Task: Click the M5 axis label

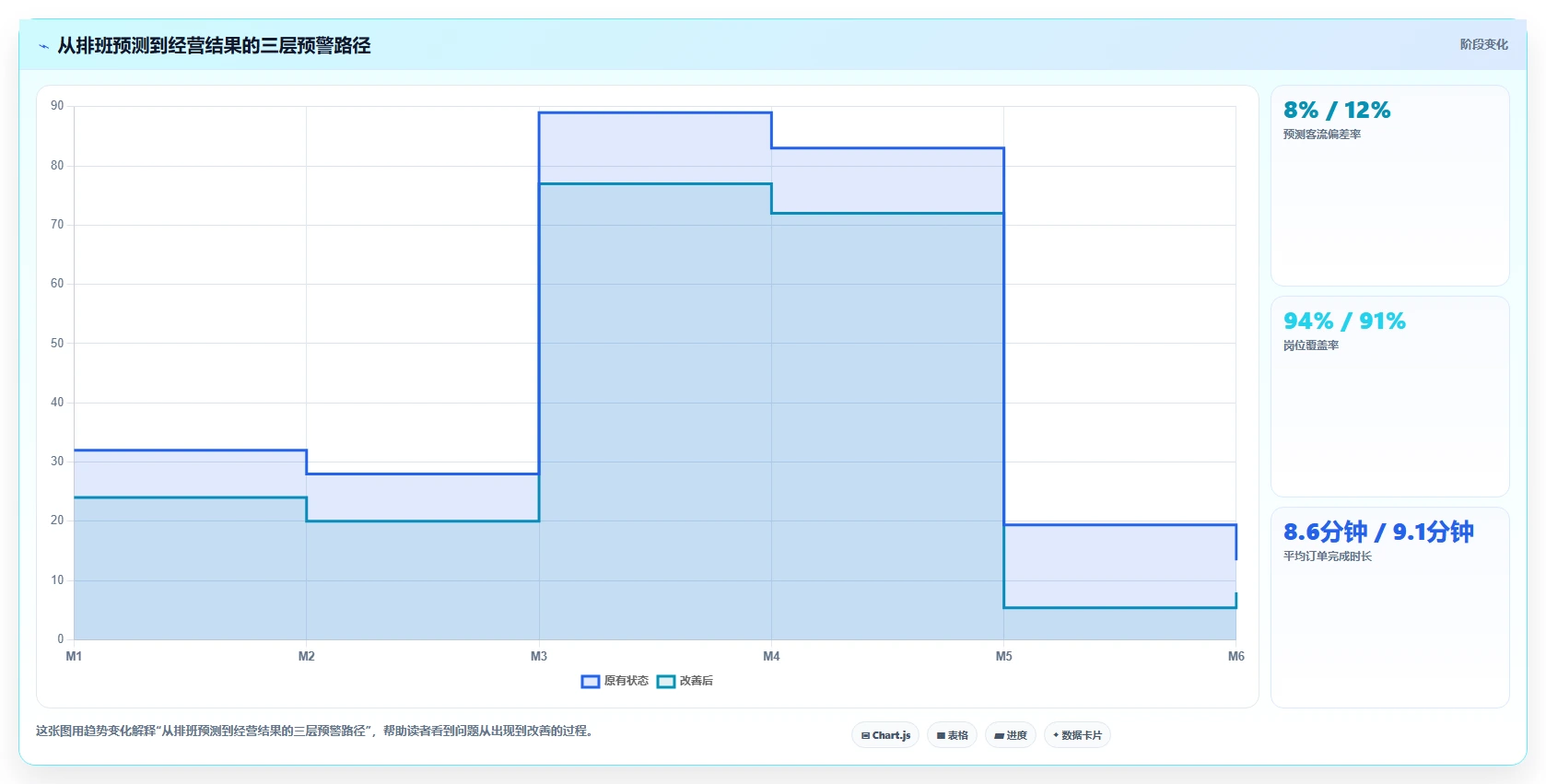Action: click(1004, 656)
